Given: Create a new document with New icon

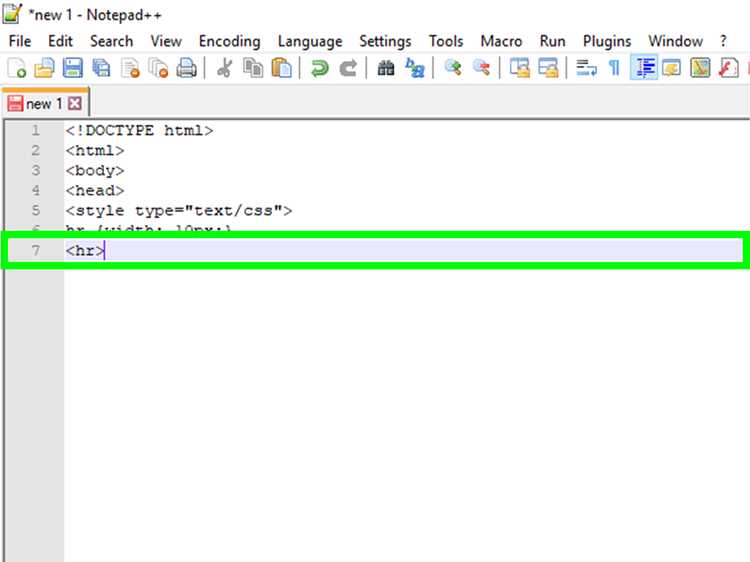Looking at the screenshot, I should (x=17, y=68).
